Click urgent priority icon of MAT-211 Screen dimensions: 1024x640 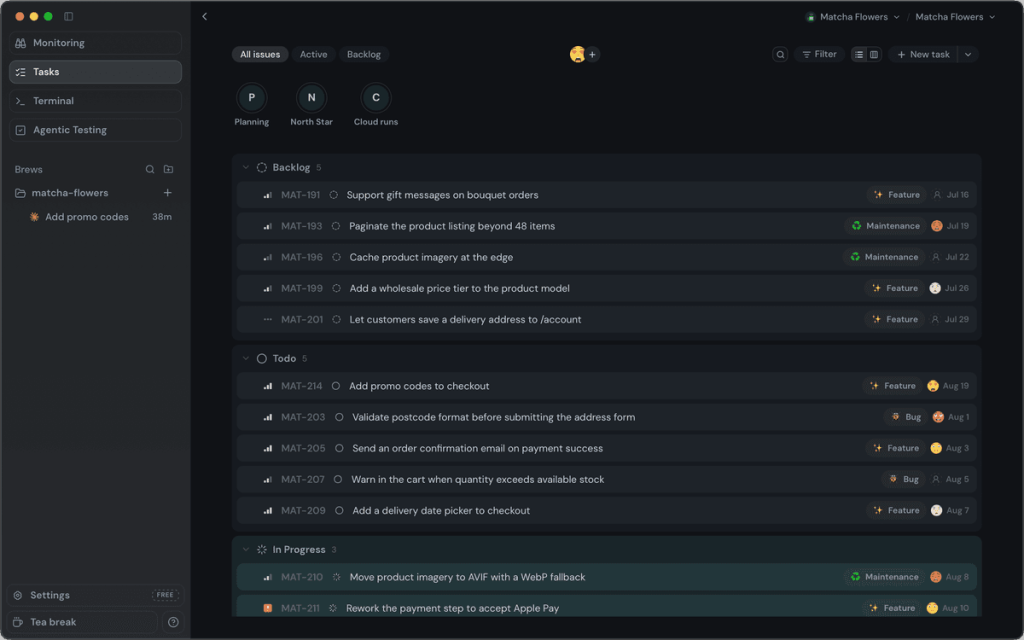268,608
